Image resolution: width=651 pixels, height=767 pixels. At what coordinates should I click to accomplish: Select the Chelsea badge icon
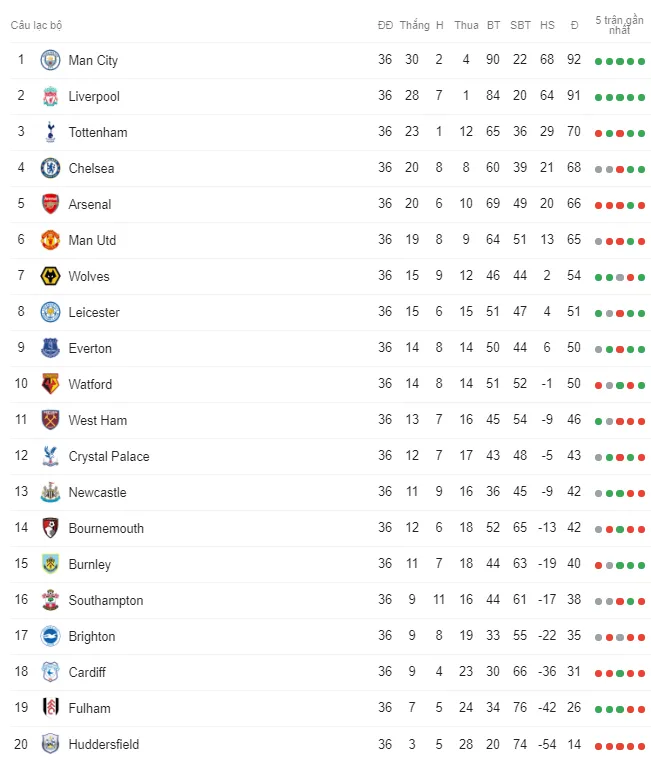[x=50, y=168]
